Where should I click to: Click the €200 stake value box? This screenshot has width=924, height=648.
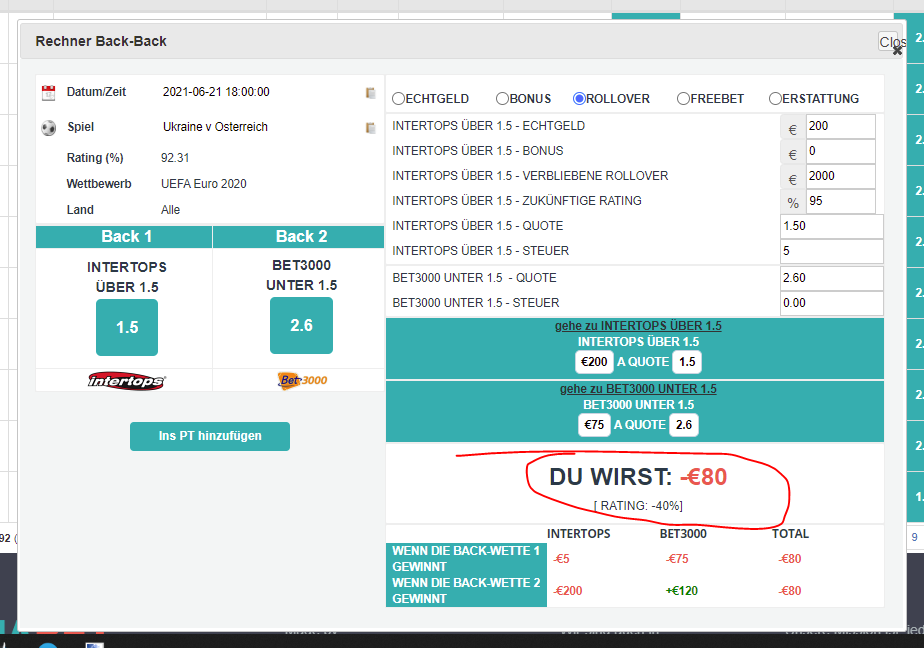coord(594,362)
